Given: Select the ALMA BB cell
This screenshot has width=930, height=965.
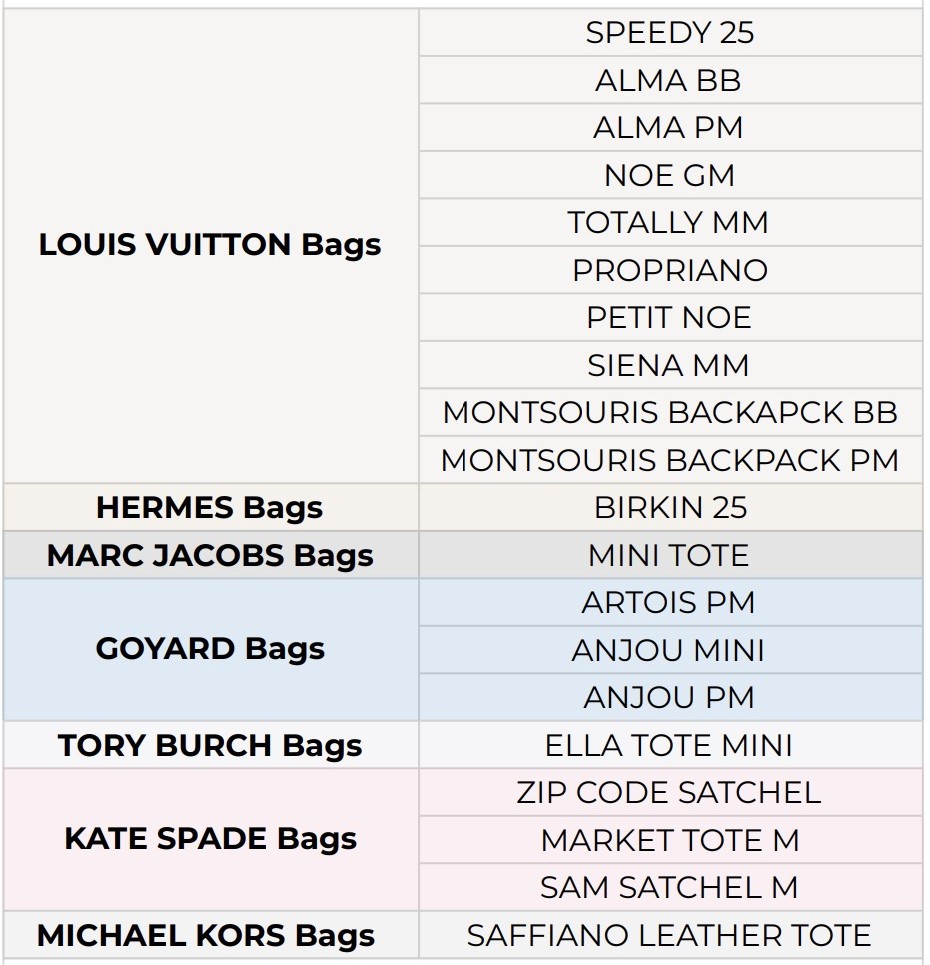Looking at the screenshot, I should (669, 80).
